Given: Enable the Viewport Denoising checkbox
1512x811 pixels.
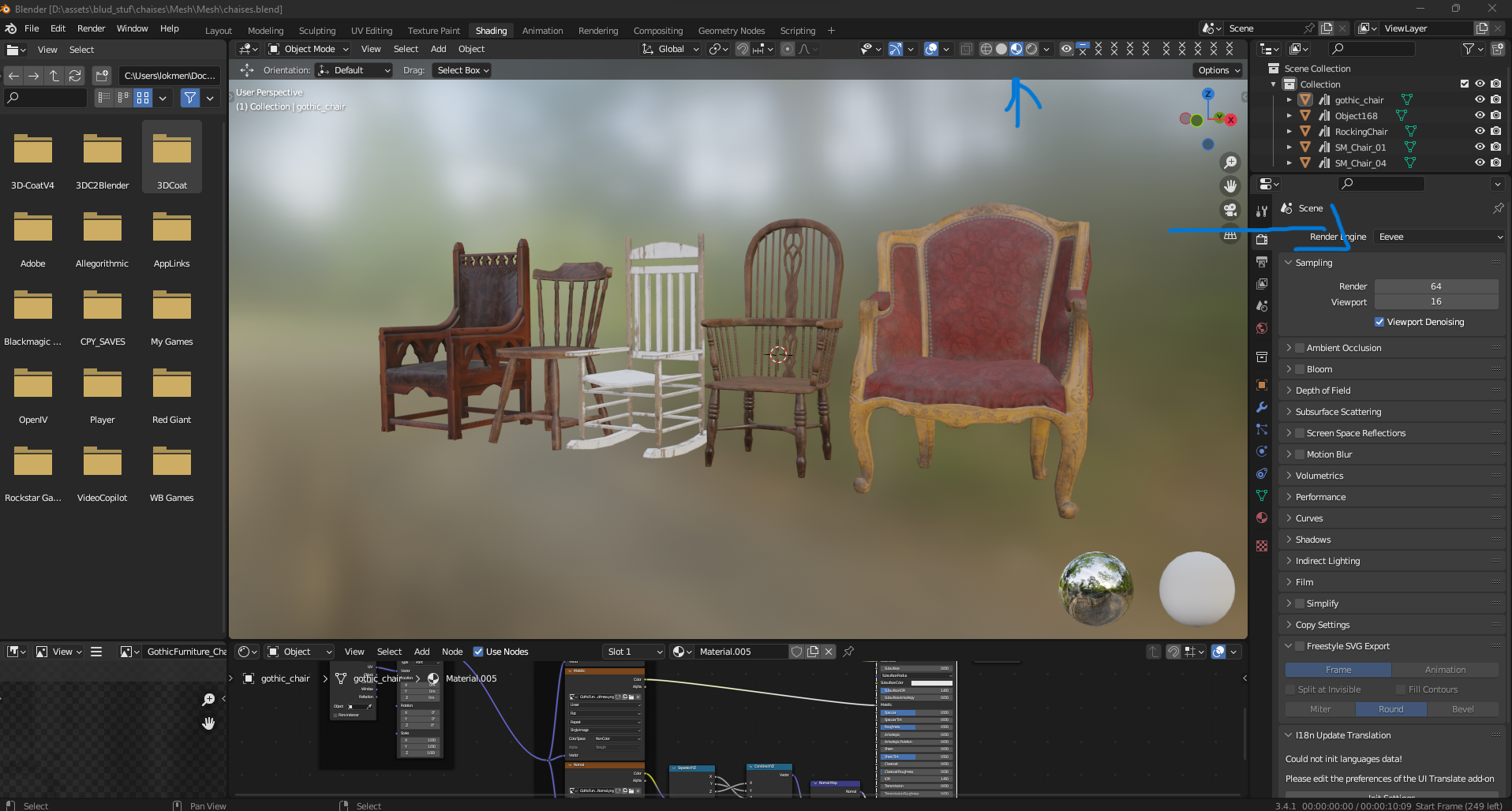Looking at the screenshot, I should pos(1379,321).
